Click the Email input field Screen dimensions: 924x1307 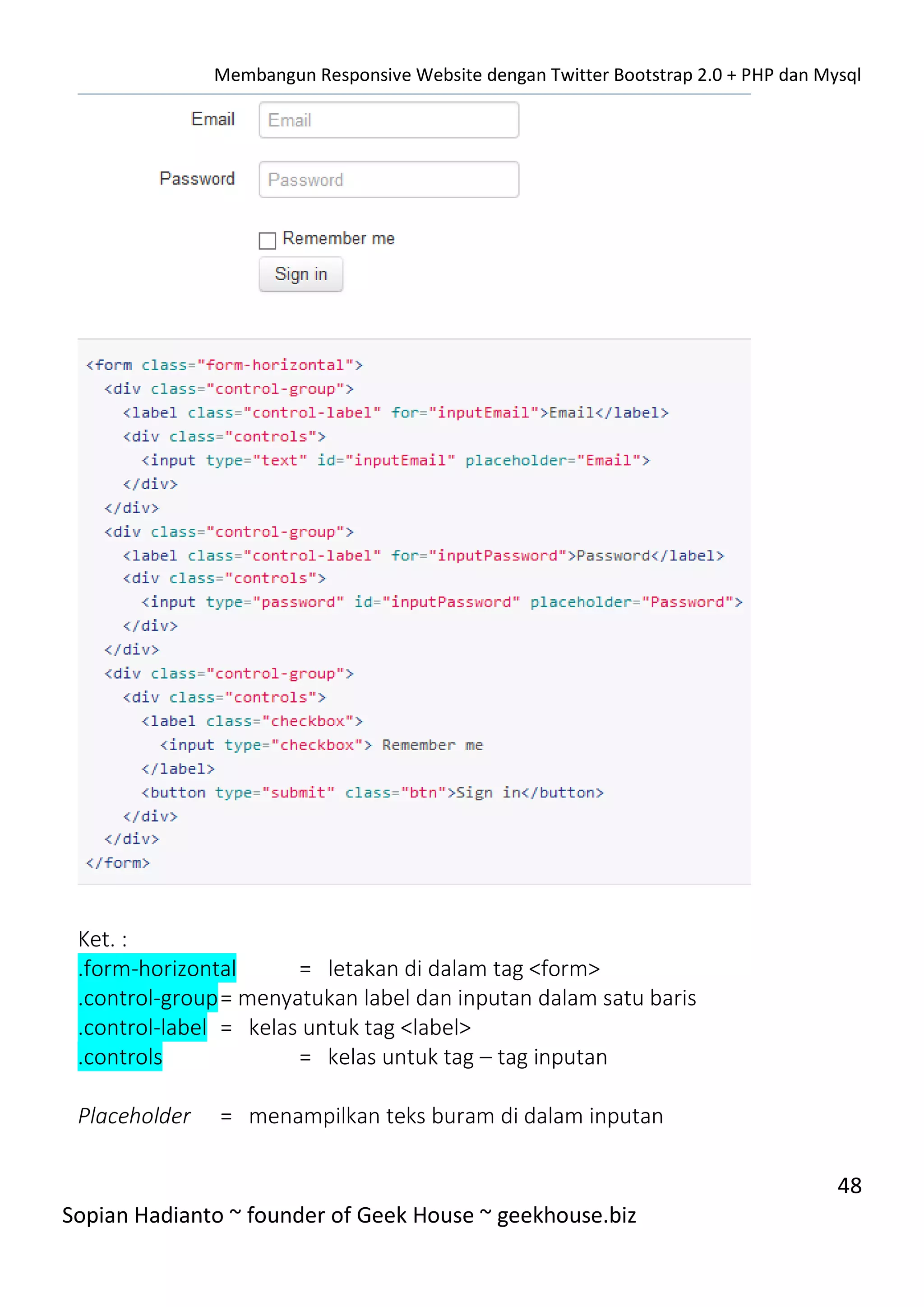tap(388, 120)
